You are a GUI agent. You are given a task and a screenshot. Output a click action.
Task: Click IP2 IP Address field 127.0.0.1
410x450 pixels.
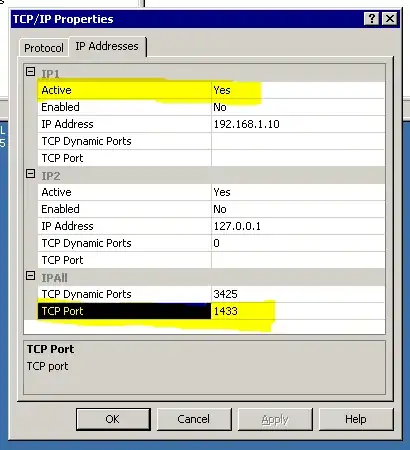pyautogui.click(x=298, y=226)
